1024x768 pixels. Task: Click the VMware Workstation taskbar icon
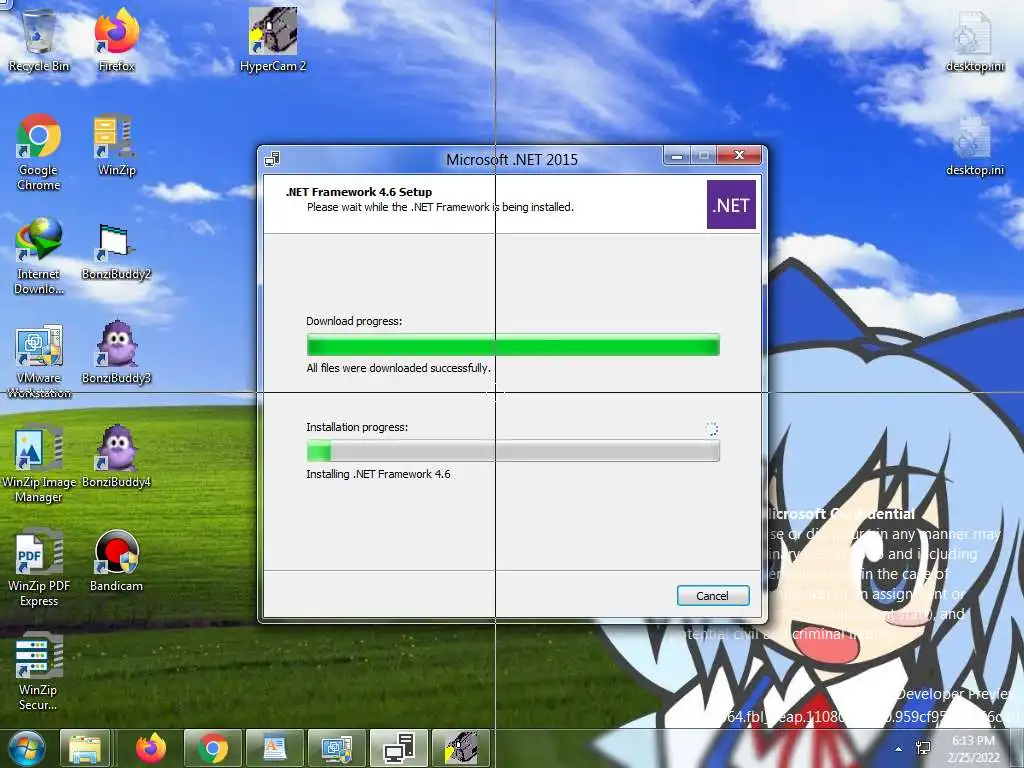336,748
